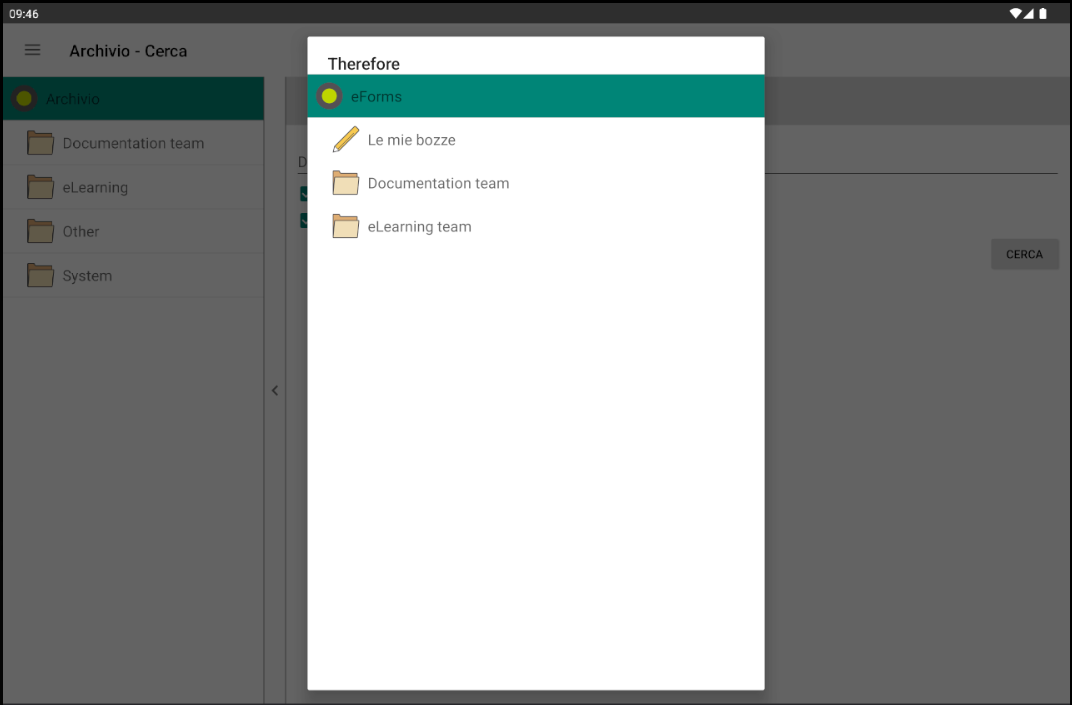Click the Other folder icon in the sidebar

[x=40, y=231]
